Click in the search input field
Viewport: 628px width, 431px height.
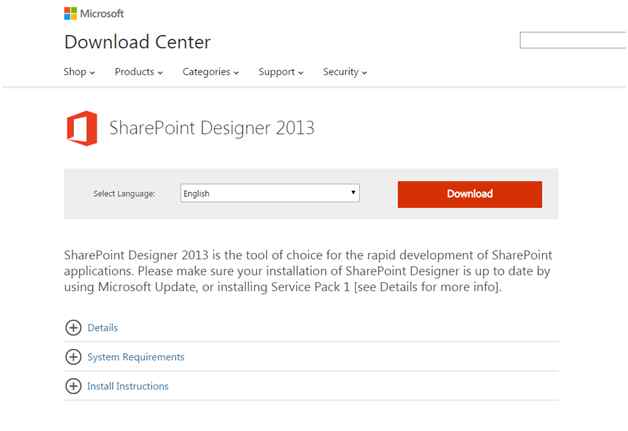(573, 41)
